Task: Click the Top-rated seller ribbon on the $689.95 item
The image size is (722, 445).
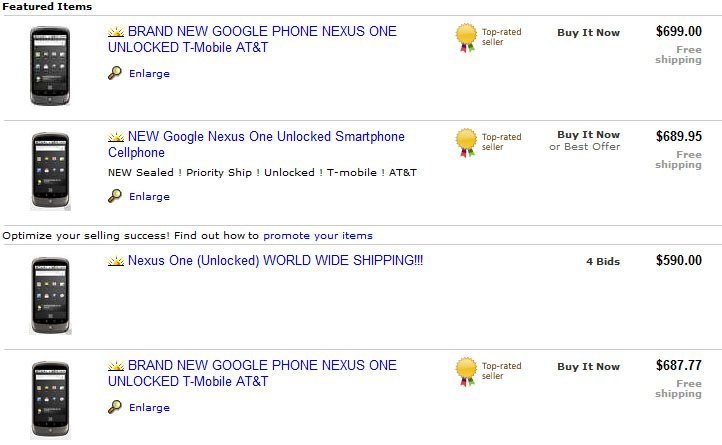Action: point(466,142)
